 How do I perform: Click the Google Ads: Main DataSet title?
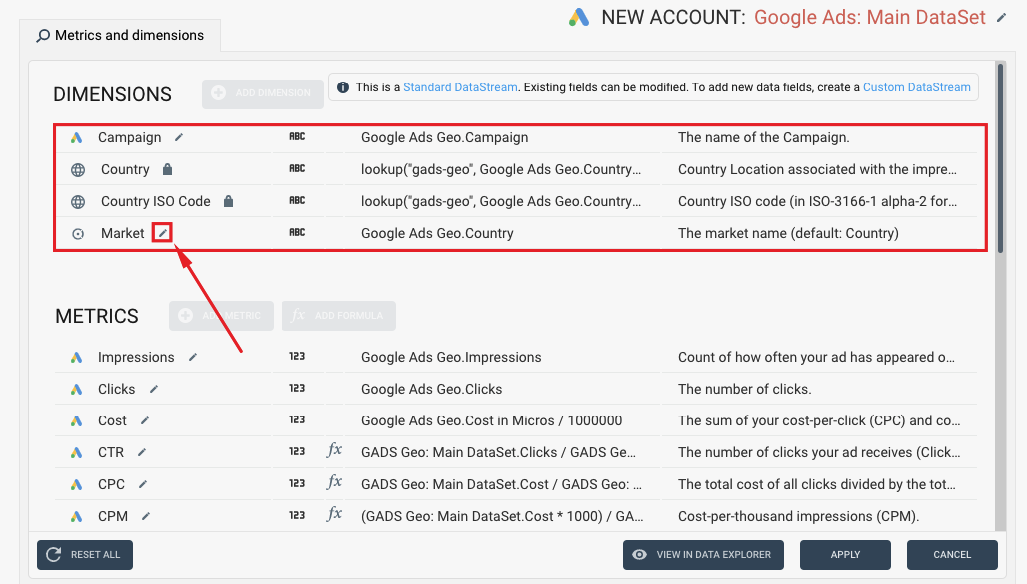click(870, 18)
